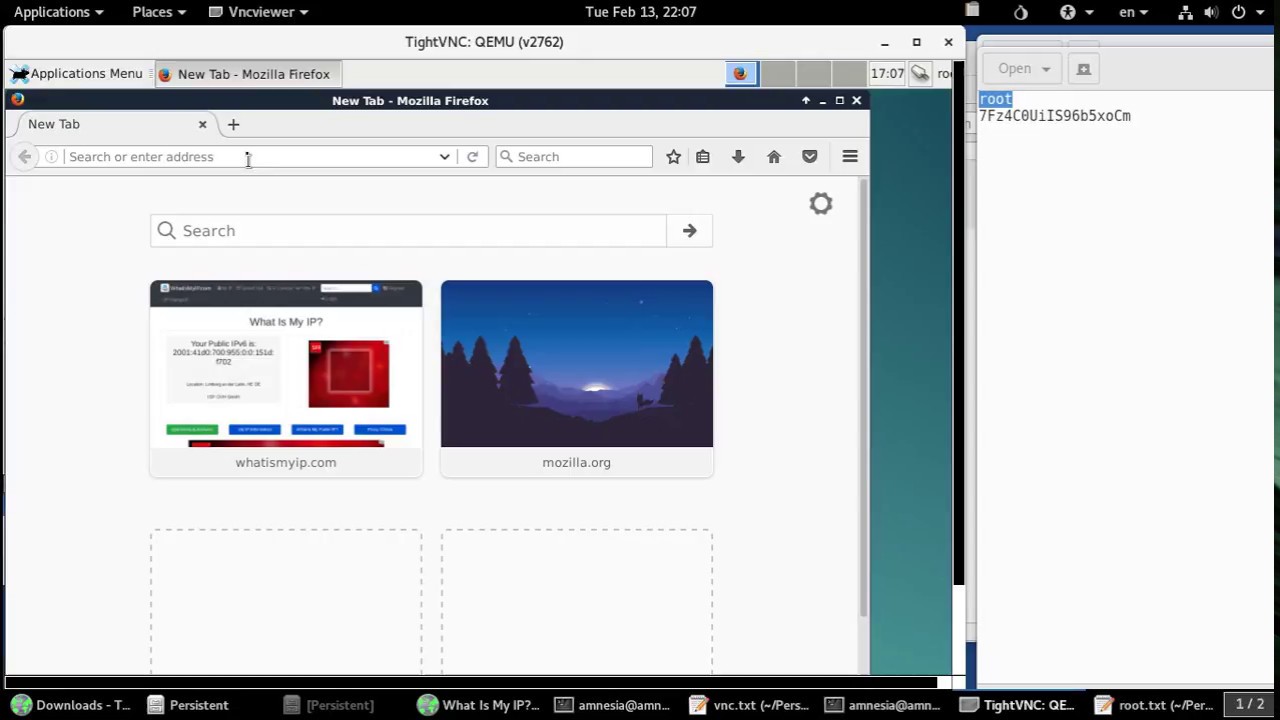Click Open button in text editor
The height and width of the screenshot is (720, 1280).
pos(1014,69)
